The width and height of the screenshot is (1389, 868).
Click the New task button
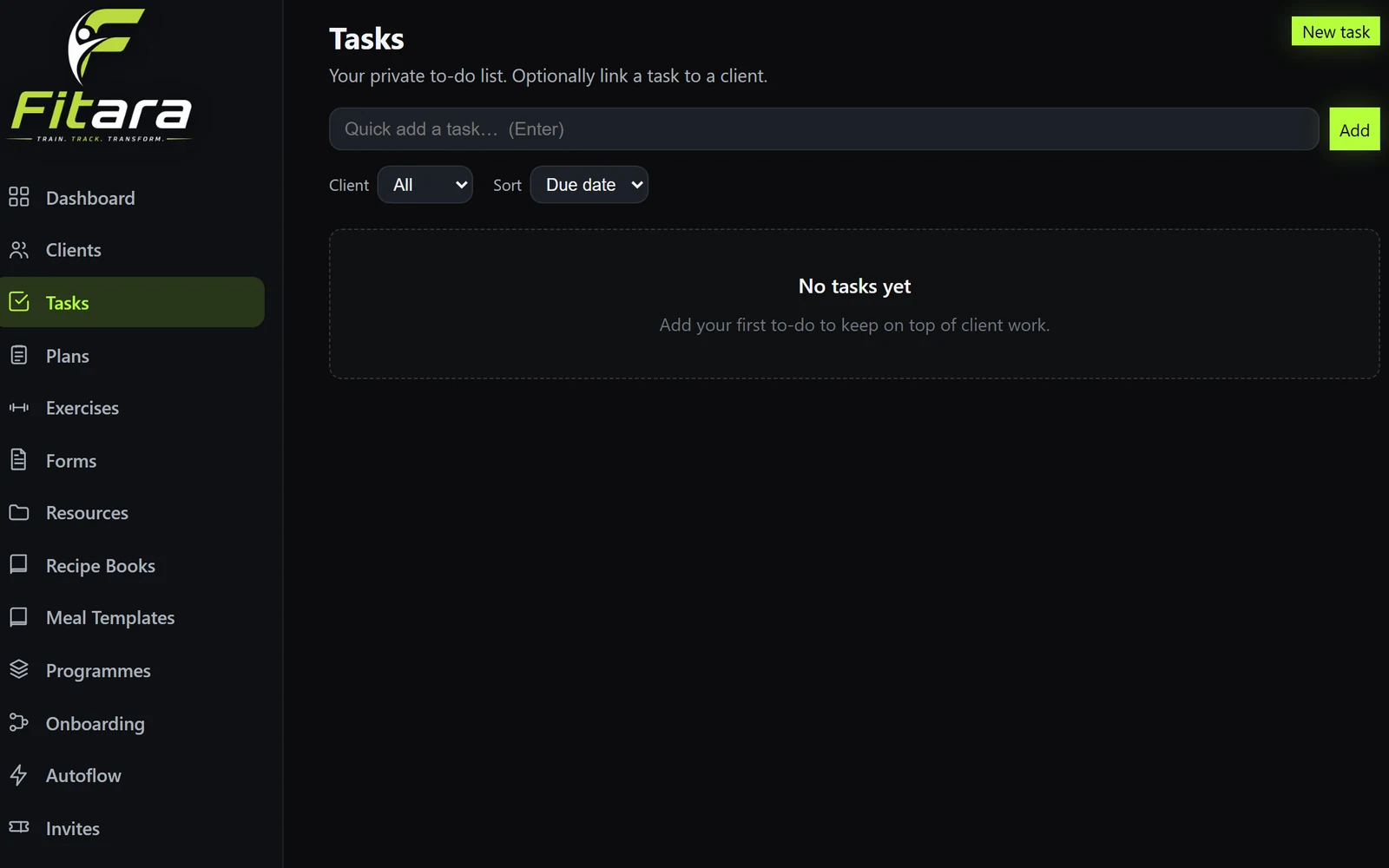pyautogui.click(x=1336, y=31)
